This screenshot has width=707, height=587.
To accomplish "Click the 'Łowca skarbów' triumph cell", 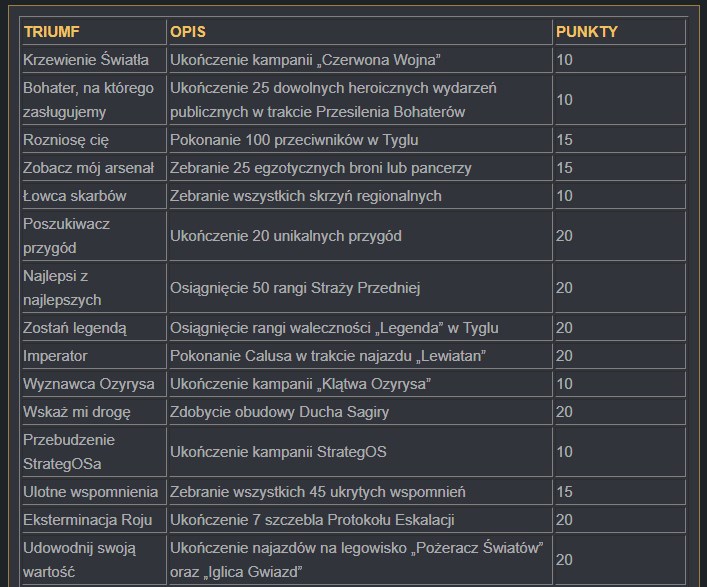I will [75, 196].
